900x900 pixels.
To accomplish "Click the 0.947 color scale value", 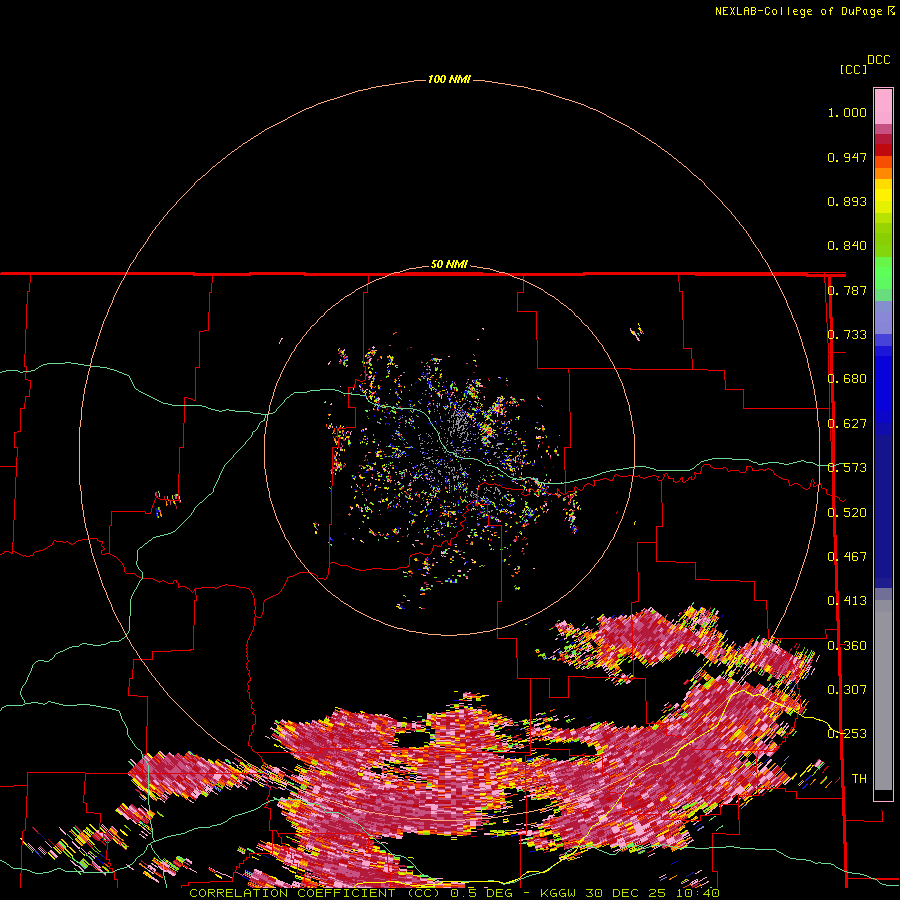I will [847, 157].
